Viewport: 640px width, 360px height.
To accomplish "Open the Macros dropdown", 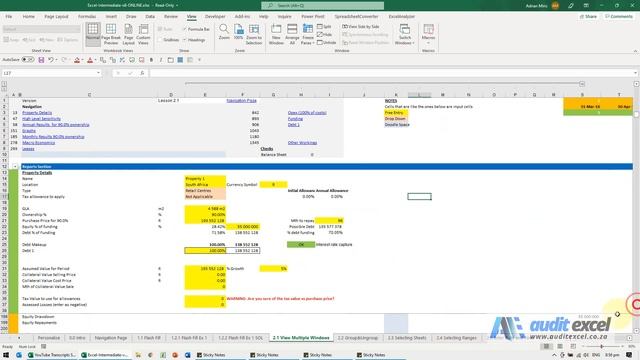I will [428, 34].
